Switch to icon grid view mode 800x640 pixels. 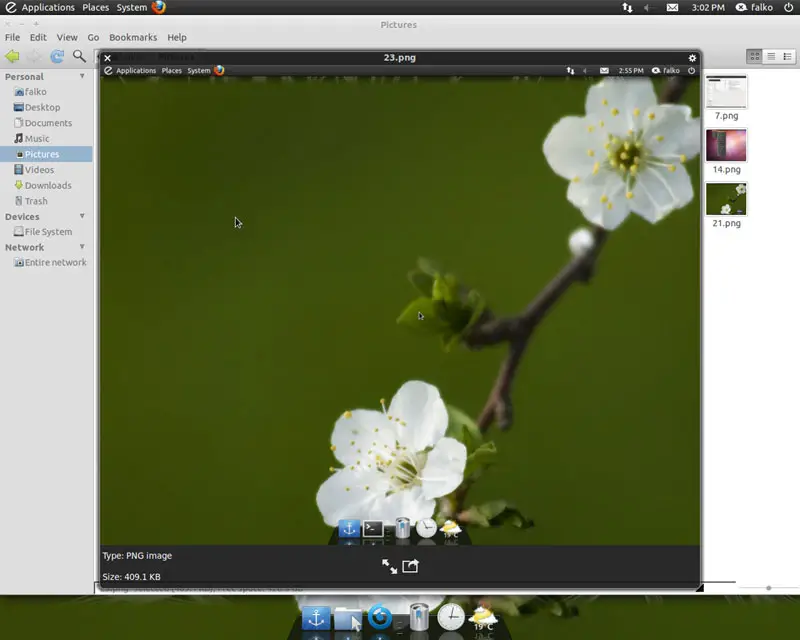click(x=755, y=56)
